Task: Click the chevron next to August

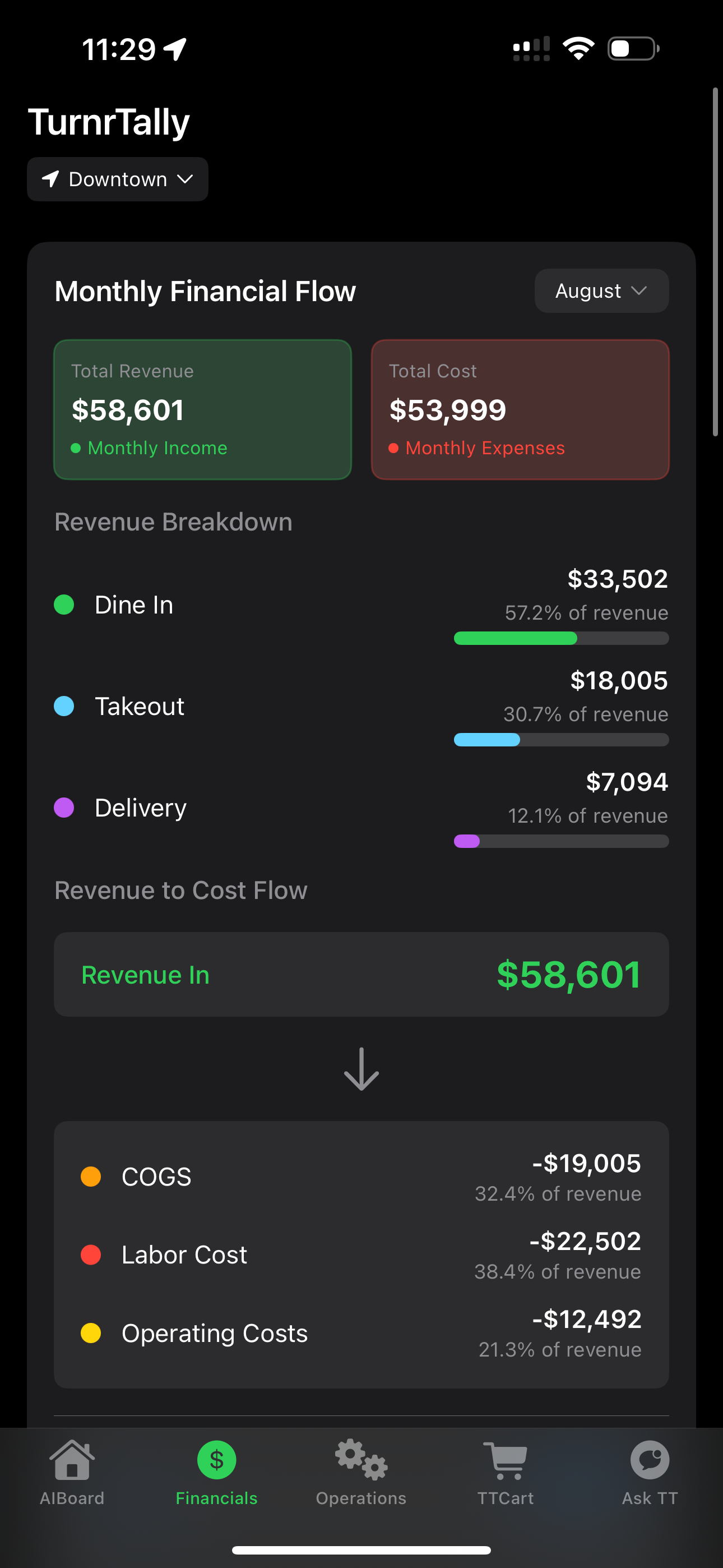Action: 639,291
